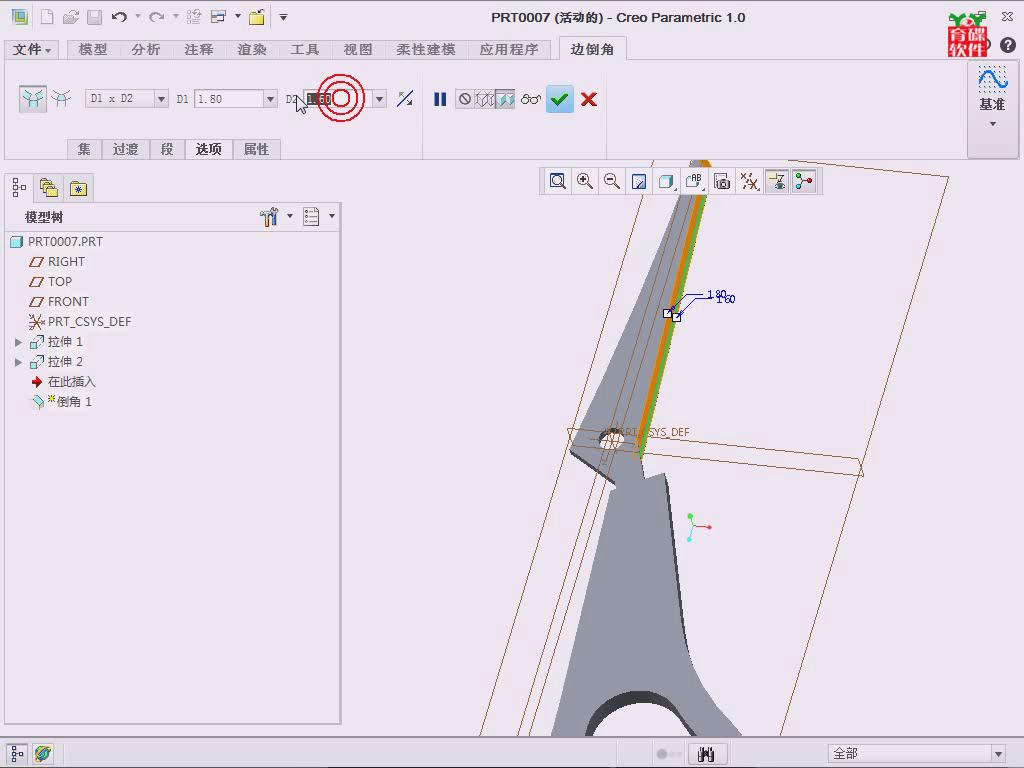Image resolution: width=1024 pixels, height=768 pixels.
Task: Open the undo history arrow
Action: 138,16
